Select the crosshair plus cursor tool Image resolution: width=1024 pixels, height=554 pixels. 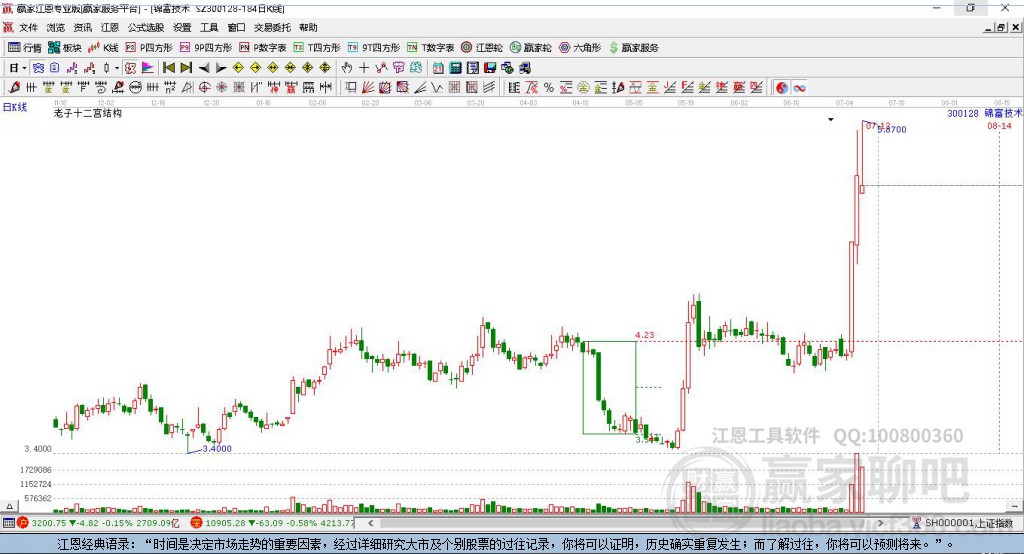[364, 68]
